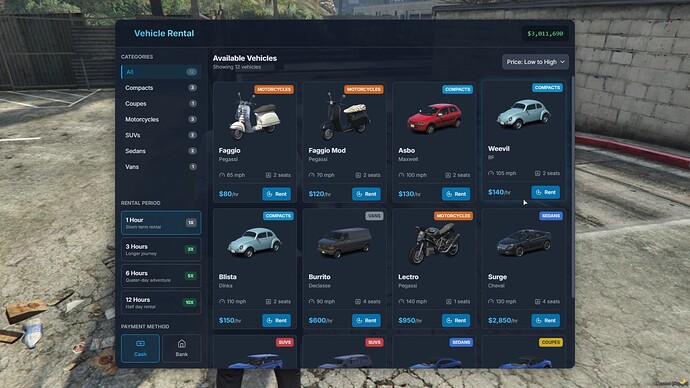Click the Compacts tag on Blista card
This screenshot has height=388, width=690.
(x=278, y=216)
